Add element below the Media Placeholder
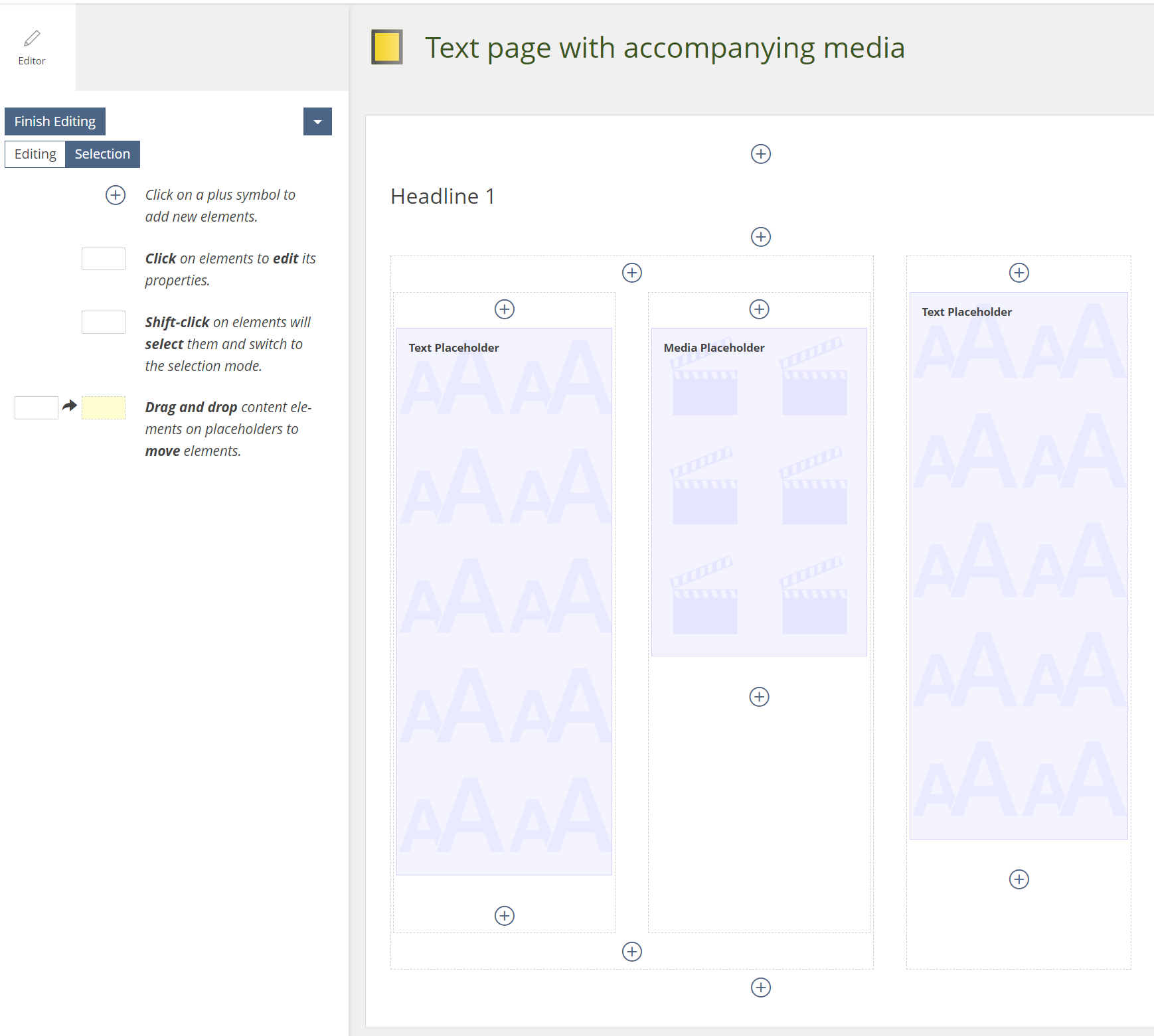Viewport: 1154px width, 1036px height. 759,697
